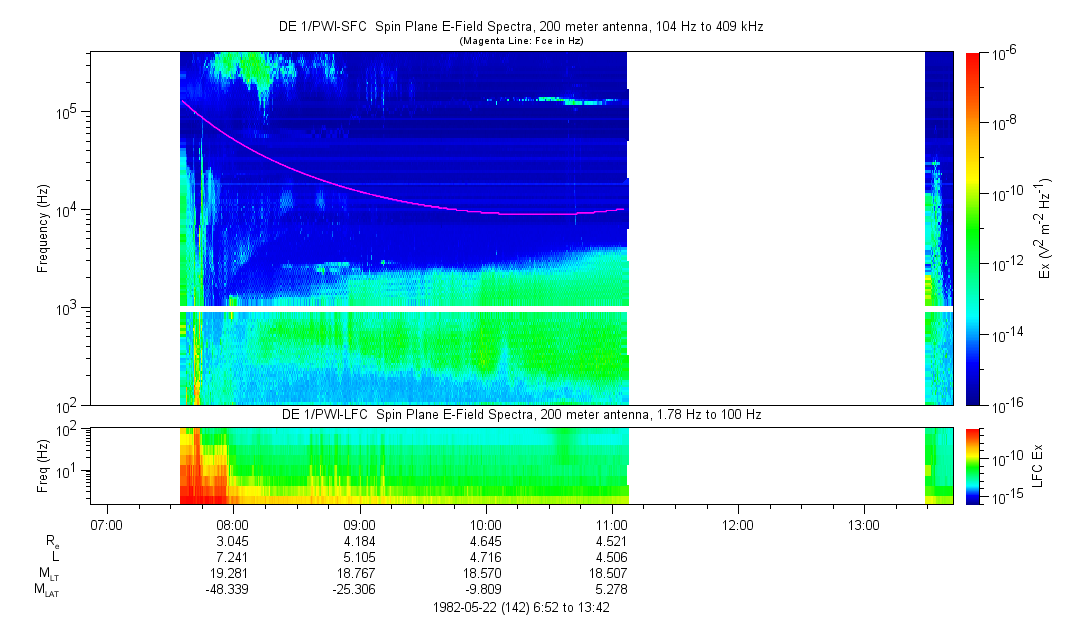Screen dimensions: 1083x620
Task: Click the 07:00 time tick label
Action: 106,525
